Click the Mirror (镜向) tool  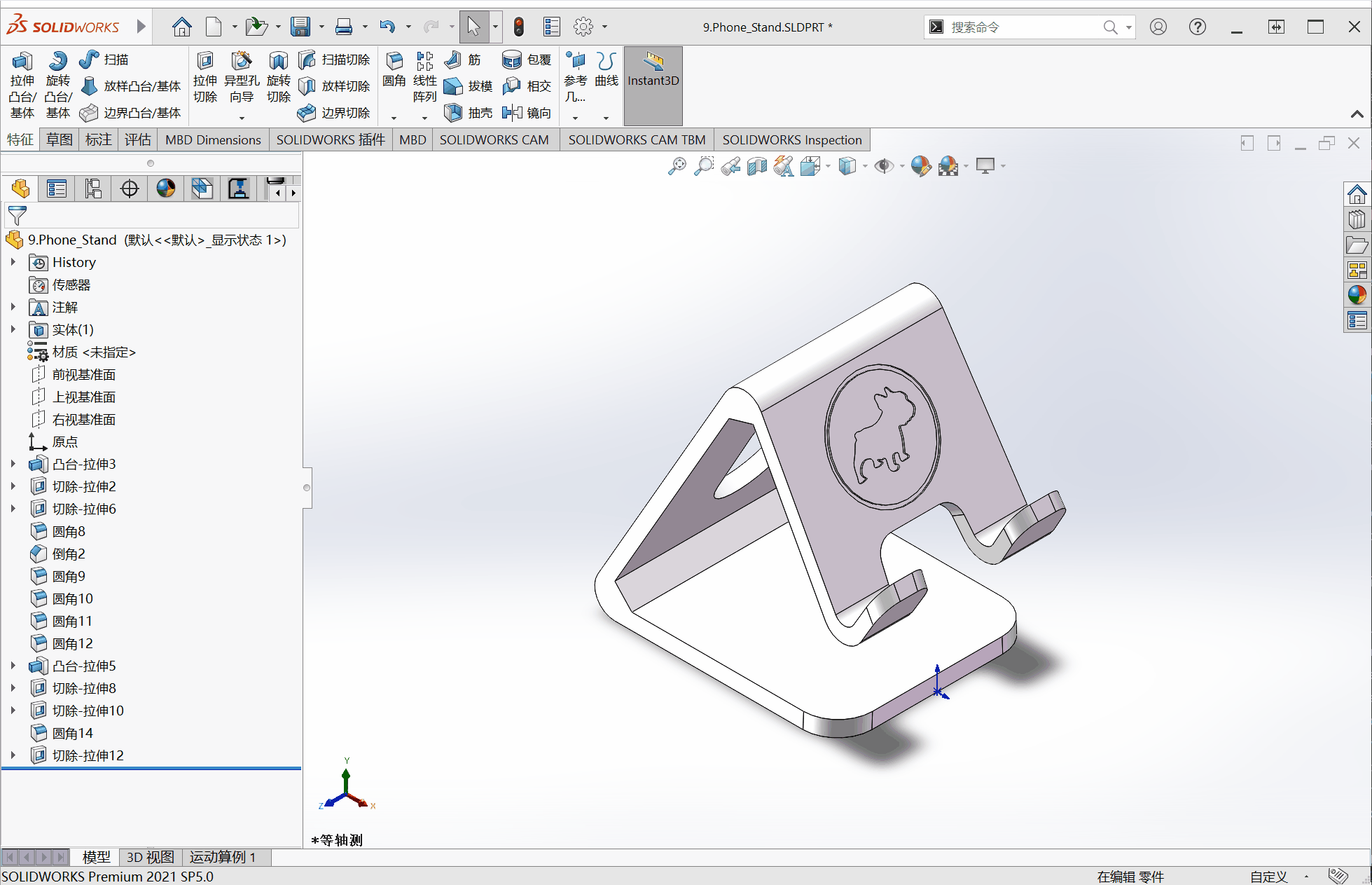(527, 113)
